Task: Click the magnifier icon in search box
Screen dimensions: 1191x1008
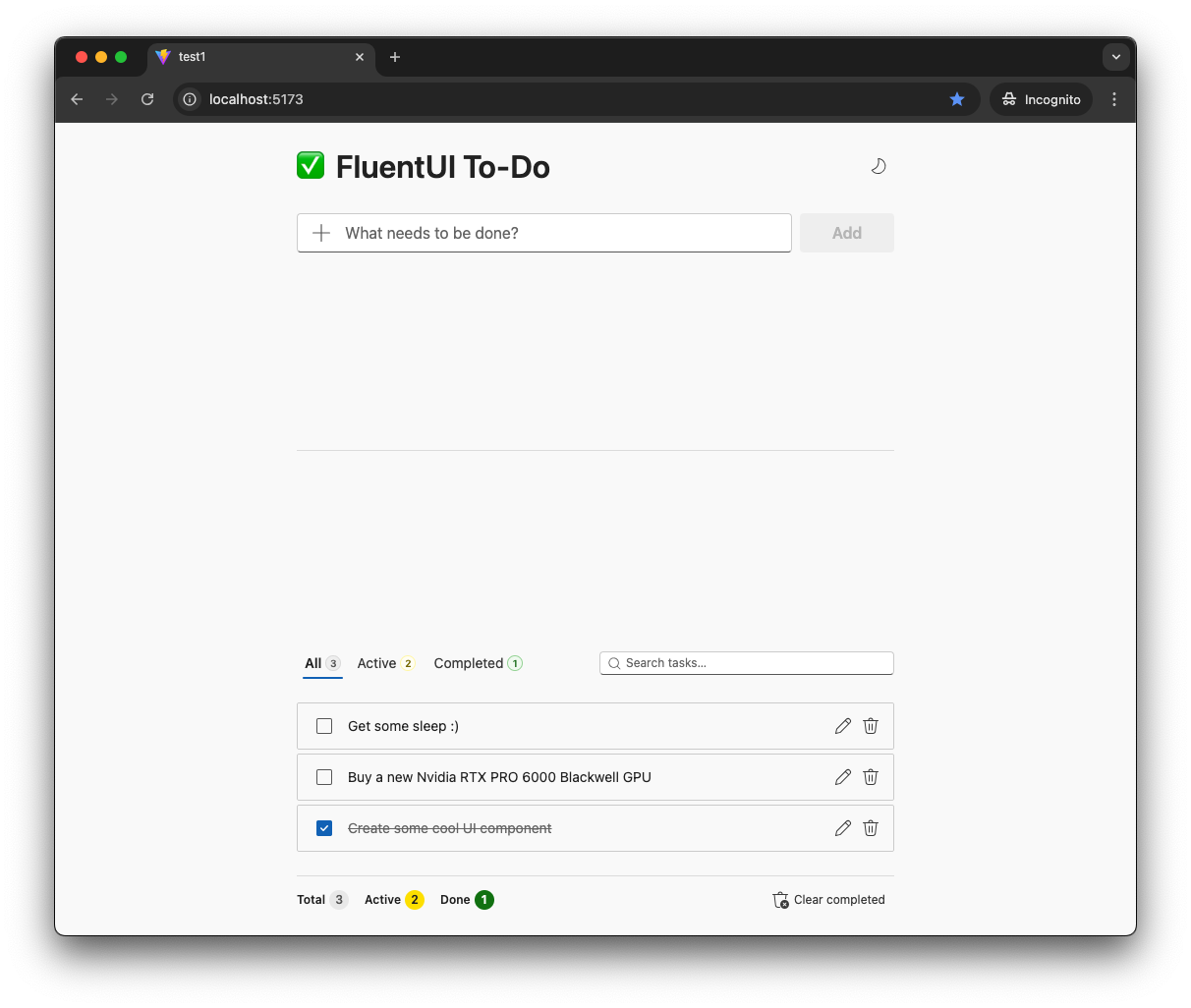Action: click(614, 663)
